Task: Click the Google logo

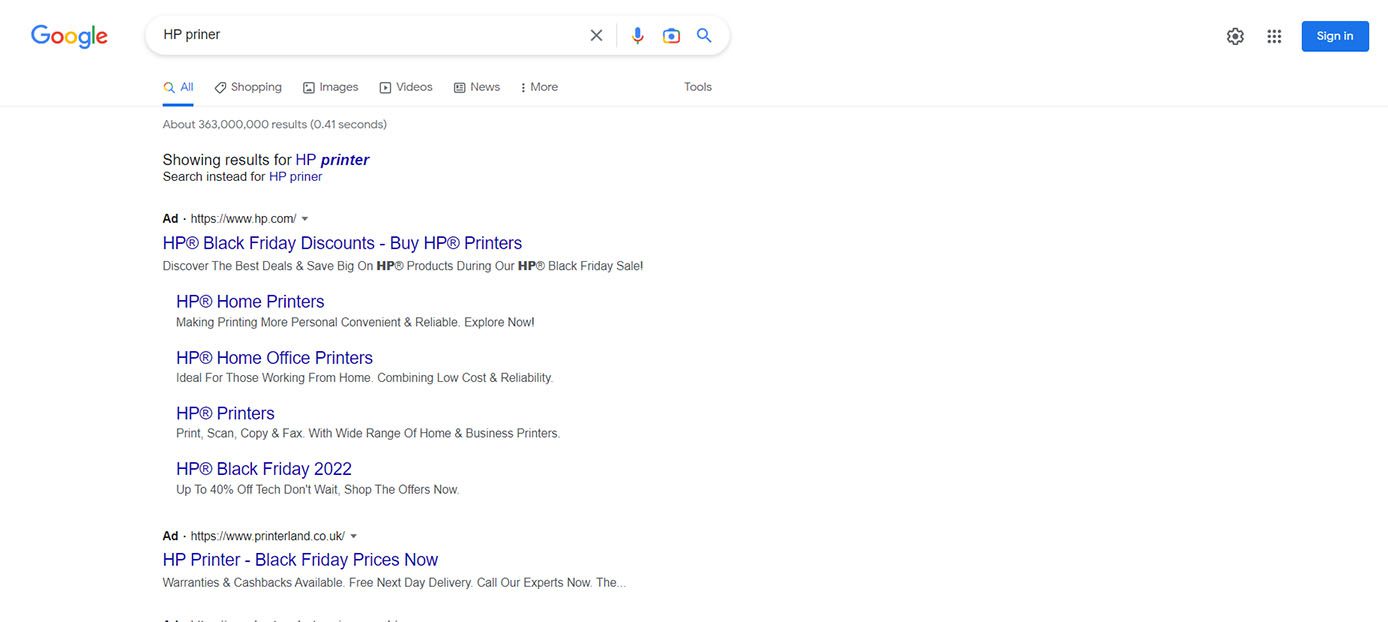Action: 69,36
